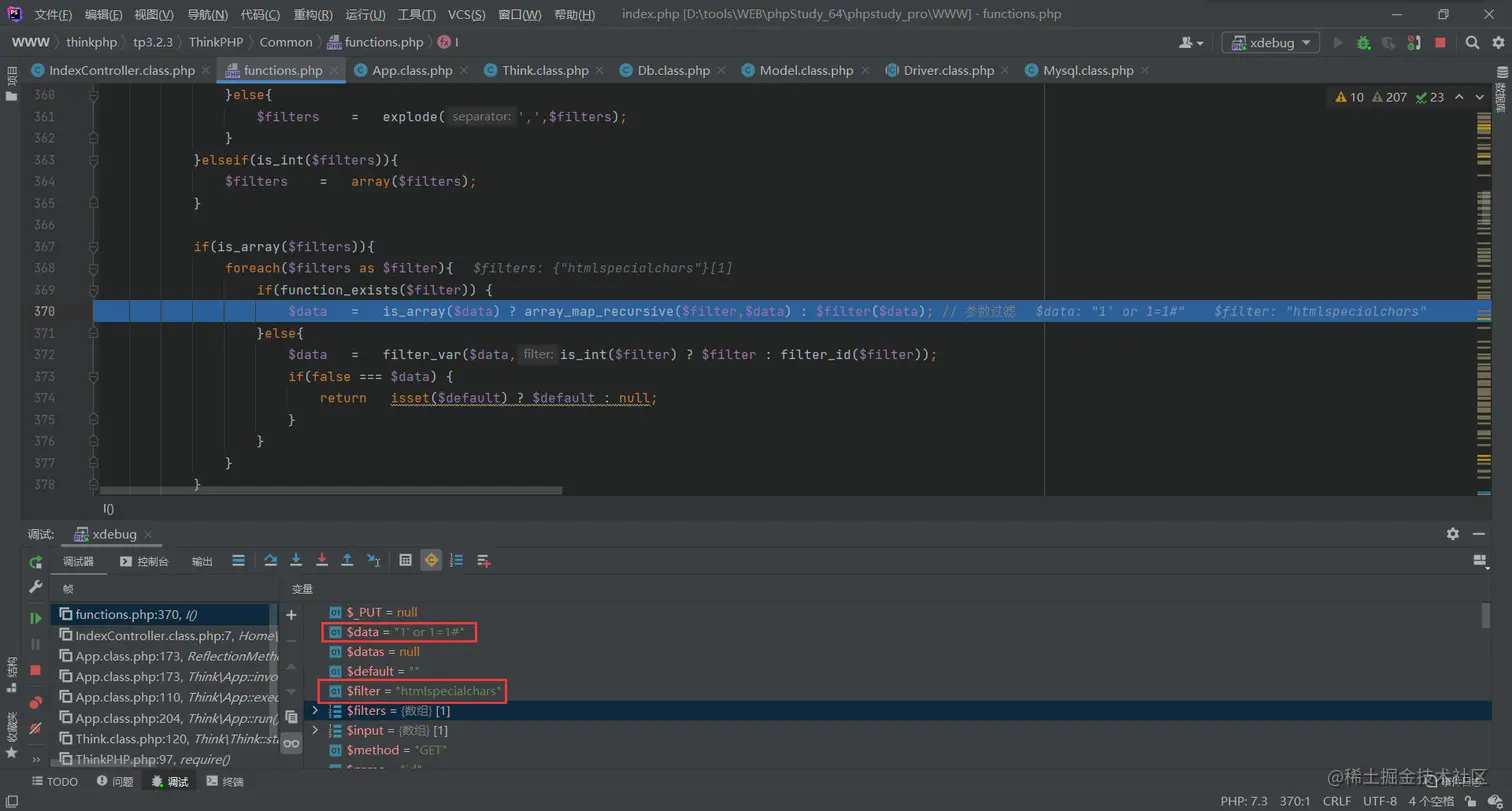The width and height of the screenshot is (1512, 811).
Task: Open the Evaluate Expression calculator icon
Action: pos(405,560)
